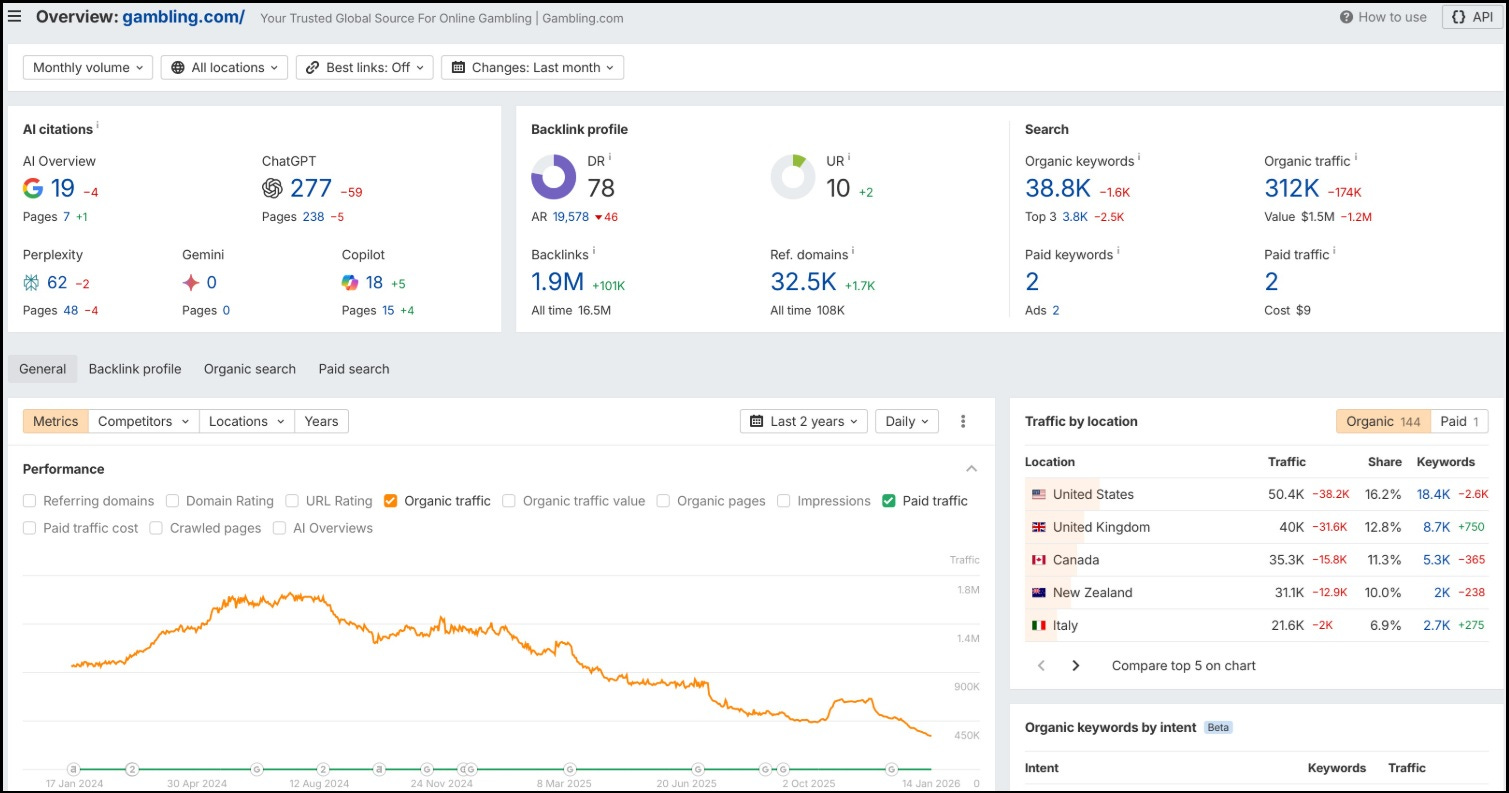Select the Organic 144 traffic toggle
The width and height of the screenshot is (1509, 793).
pos(1383,421)
